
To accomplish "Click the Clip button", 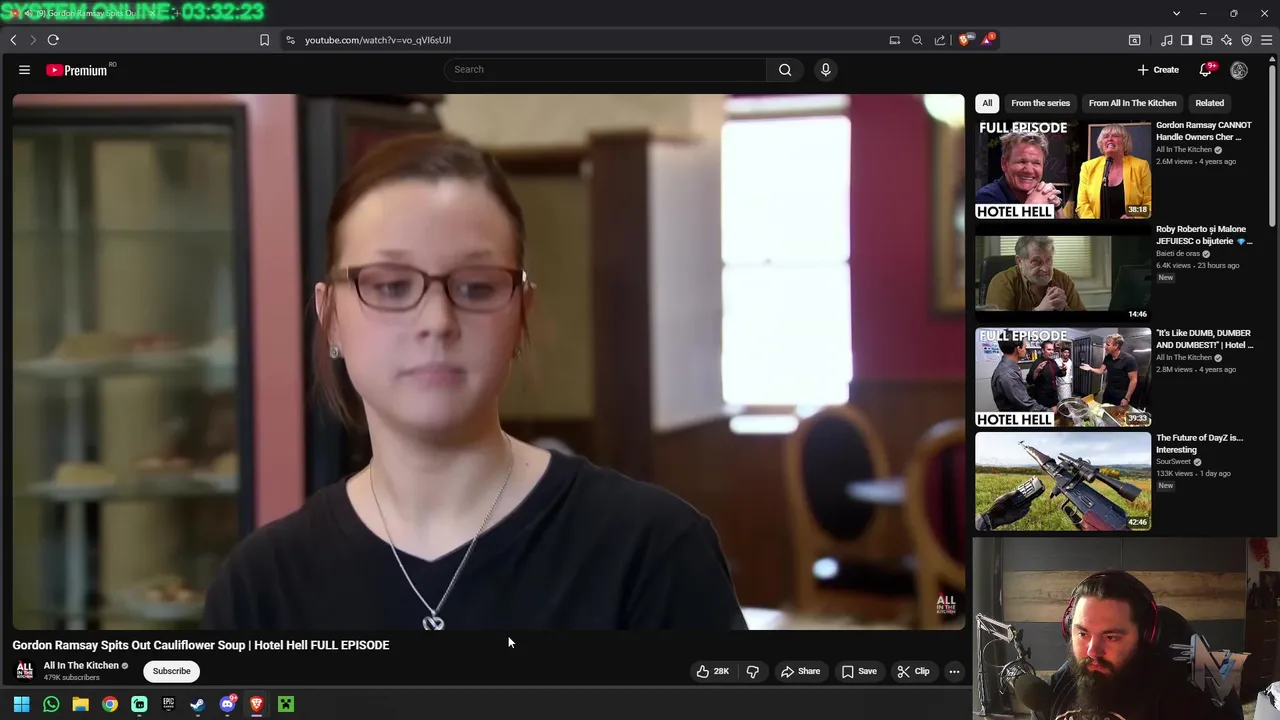I will (913, 671).
